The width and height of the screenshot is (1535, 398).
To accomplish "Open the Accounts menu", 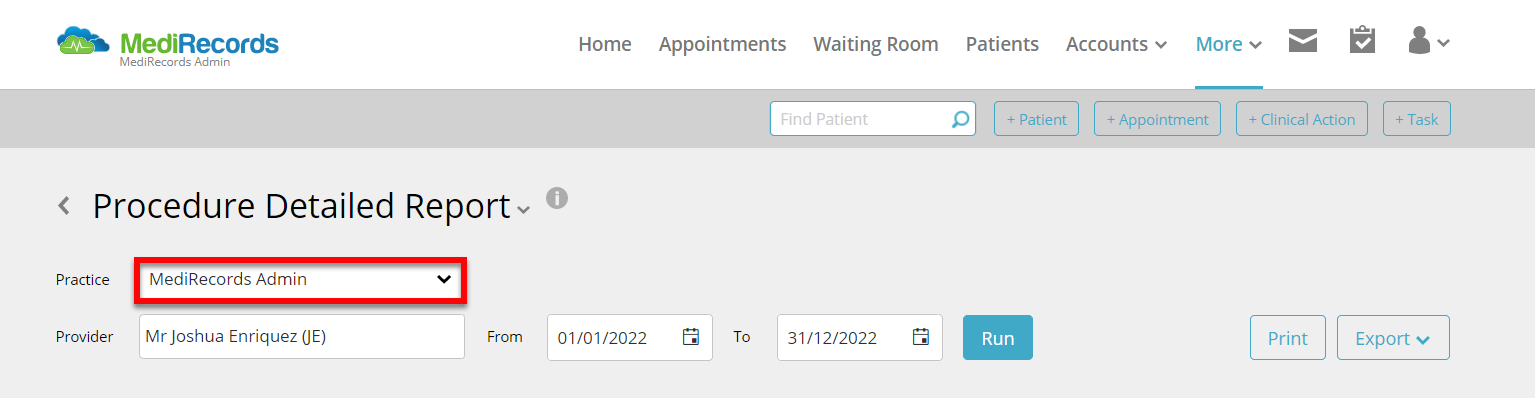I will (x=1116, y=44).
